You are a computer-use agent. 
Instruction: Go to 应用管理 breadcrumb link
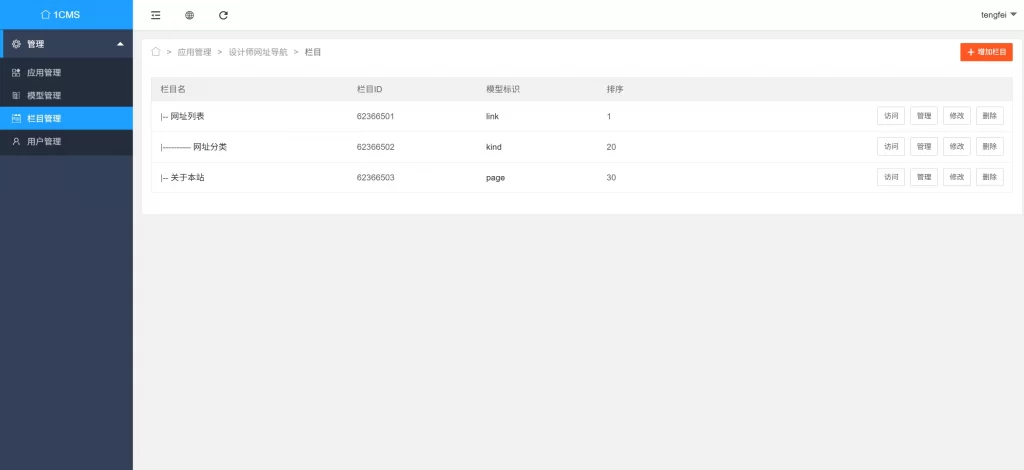[x=195, y=52]
